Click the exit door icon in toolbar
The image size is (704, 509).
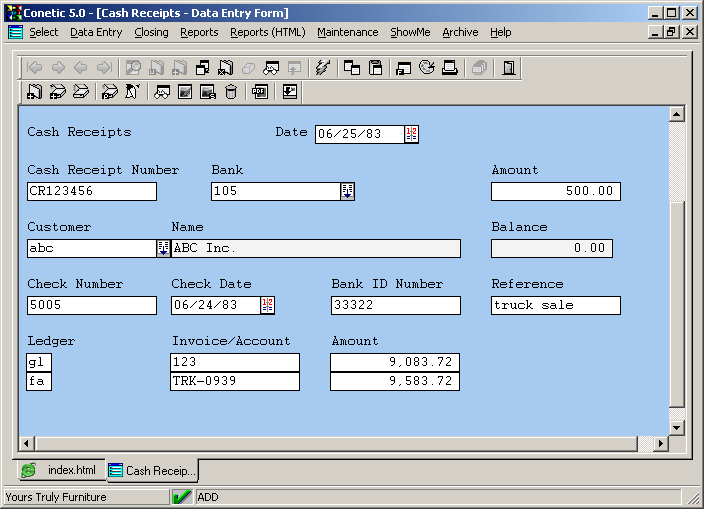tap(509, 68)
